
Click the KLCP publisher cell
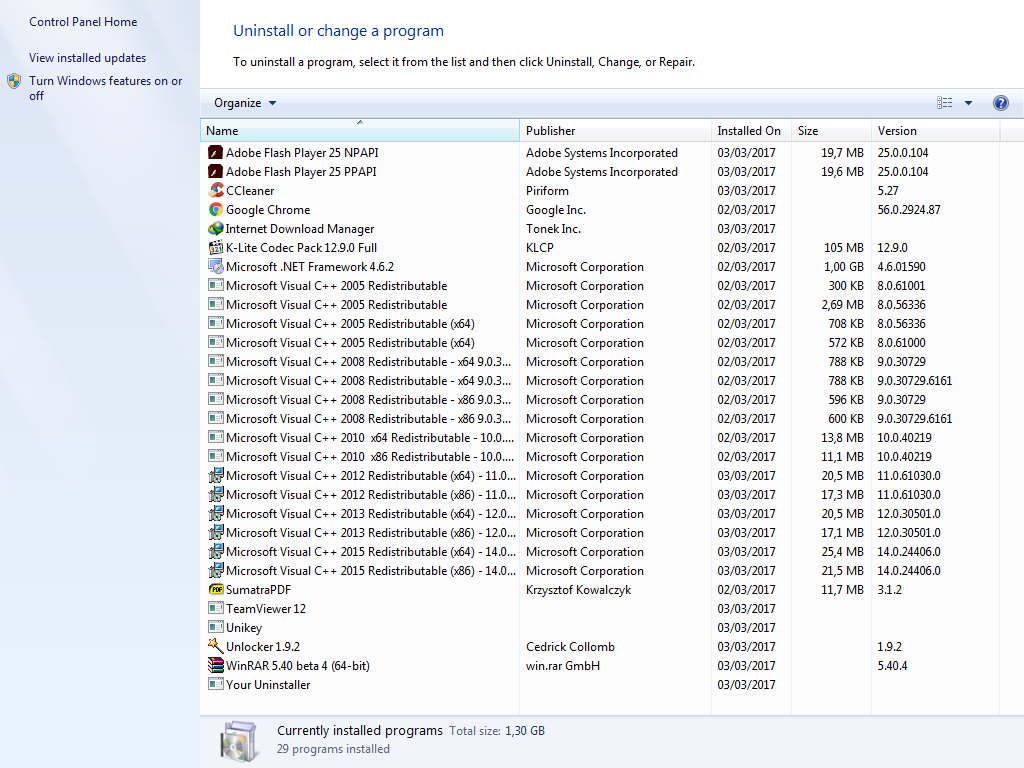tap(540, 248)
